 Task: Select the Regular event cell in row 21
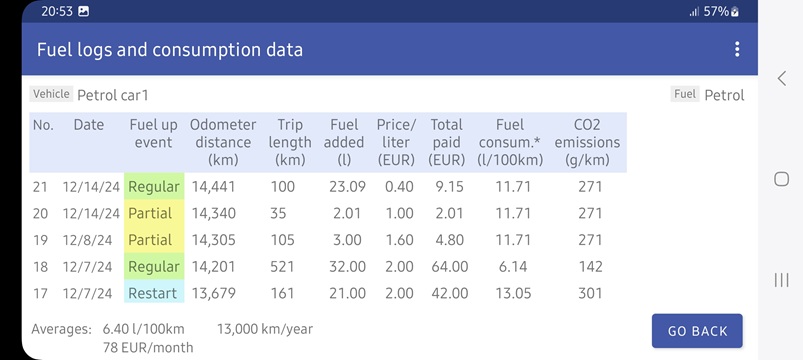154,186
